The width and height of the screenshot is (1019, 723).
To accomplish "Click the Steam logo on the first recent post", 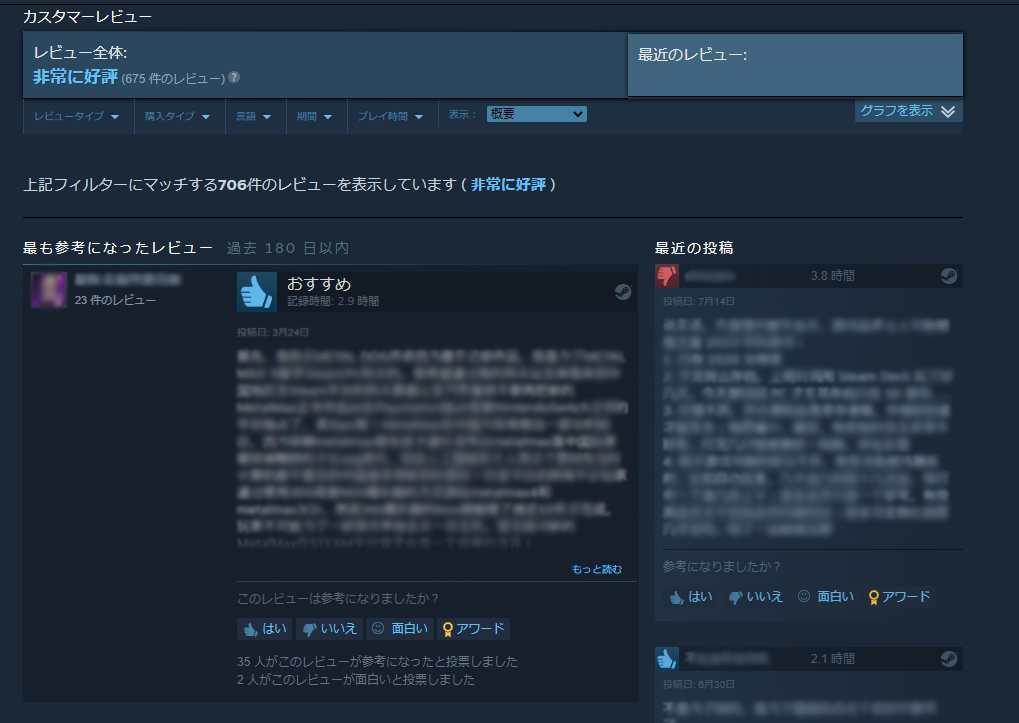I will (948, 276).
